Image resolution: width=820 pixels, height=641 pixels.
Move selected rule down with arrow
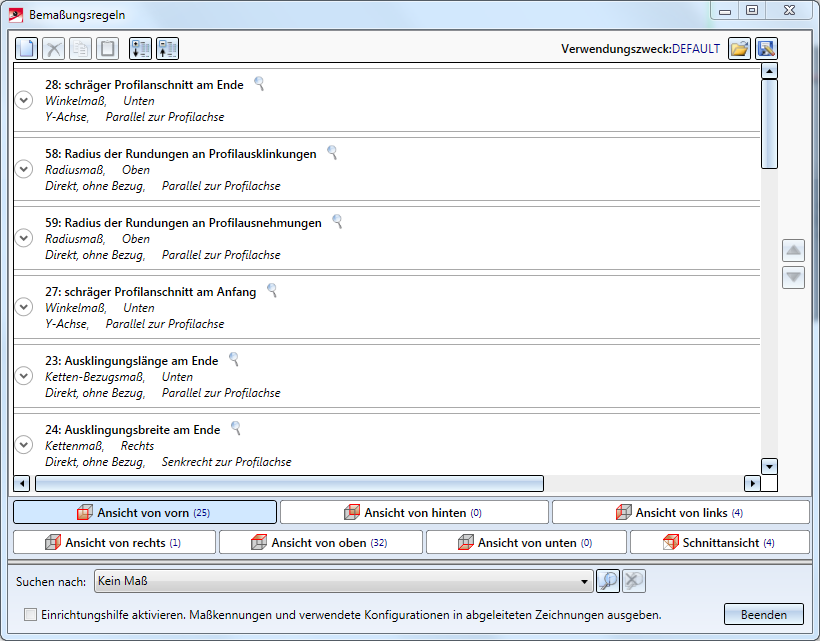click(x=793, y=277)
